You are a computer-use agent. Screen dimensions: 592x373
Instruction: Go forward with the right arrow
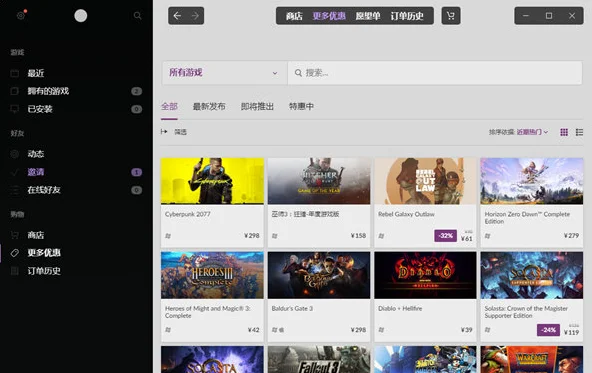(195, 16)
